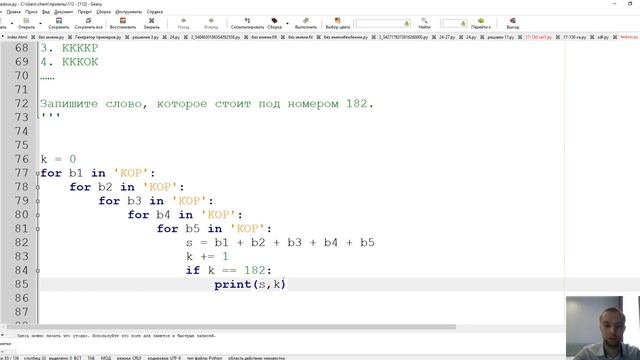Click the horizontal scrollbar of editor

click(x=231, y=327)
